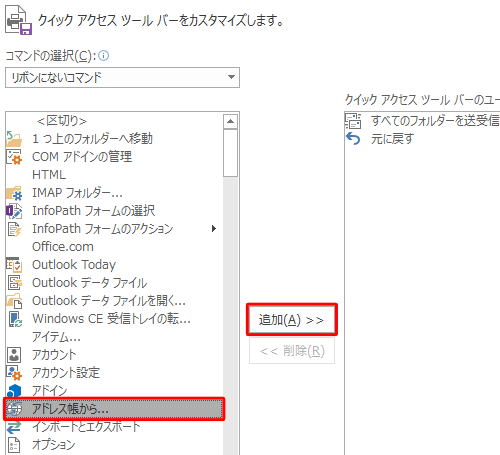Click the '1 つ上のフォルダーへ移動' folder icon
The height and width of the screenshot is (455, 500).
point(14,139)
